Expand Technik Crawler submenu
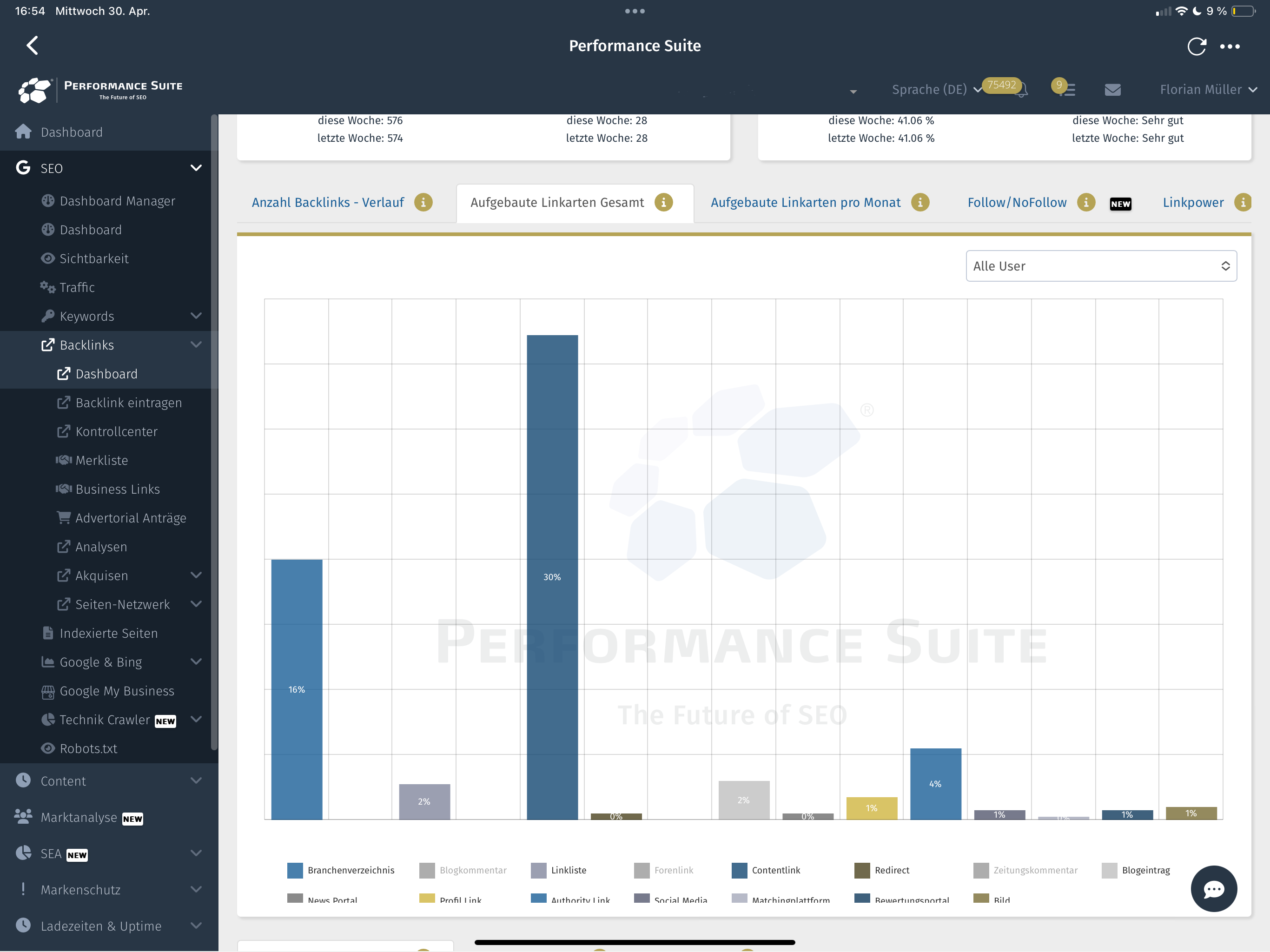The image size is (1270, 952). [196, 720]
